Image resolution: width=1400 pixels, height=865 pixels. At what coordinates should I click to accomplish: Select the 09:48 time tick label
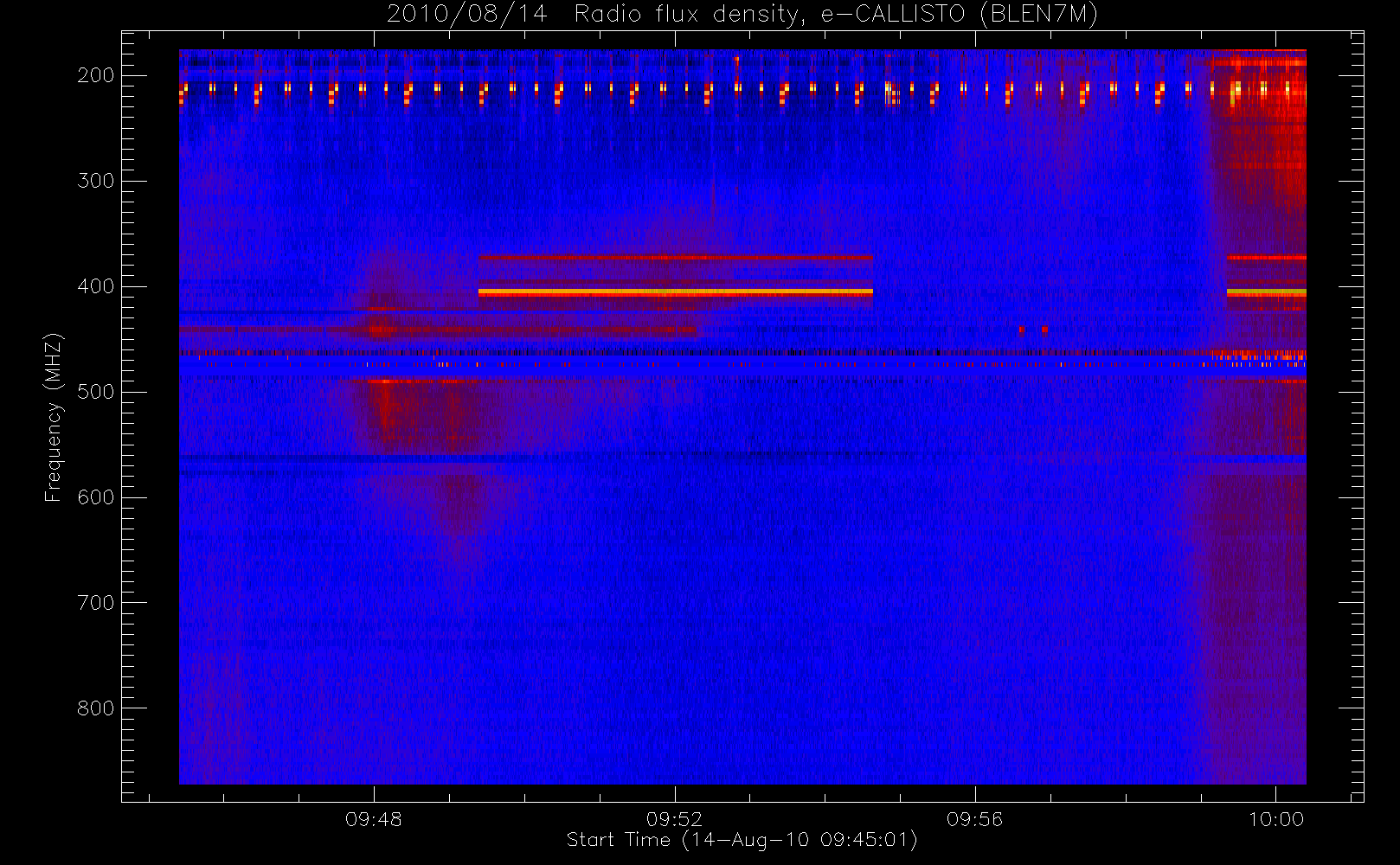374,819
